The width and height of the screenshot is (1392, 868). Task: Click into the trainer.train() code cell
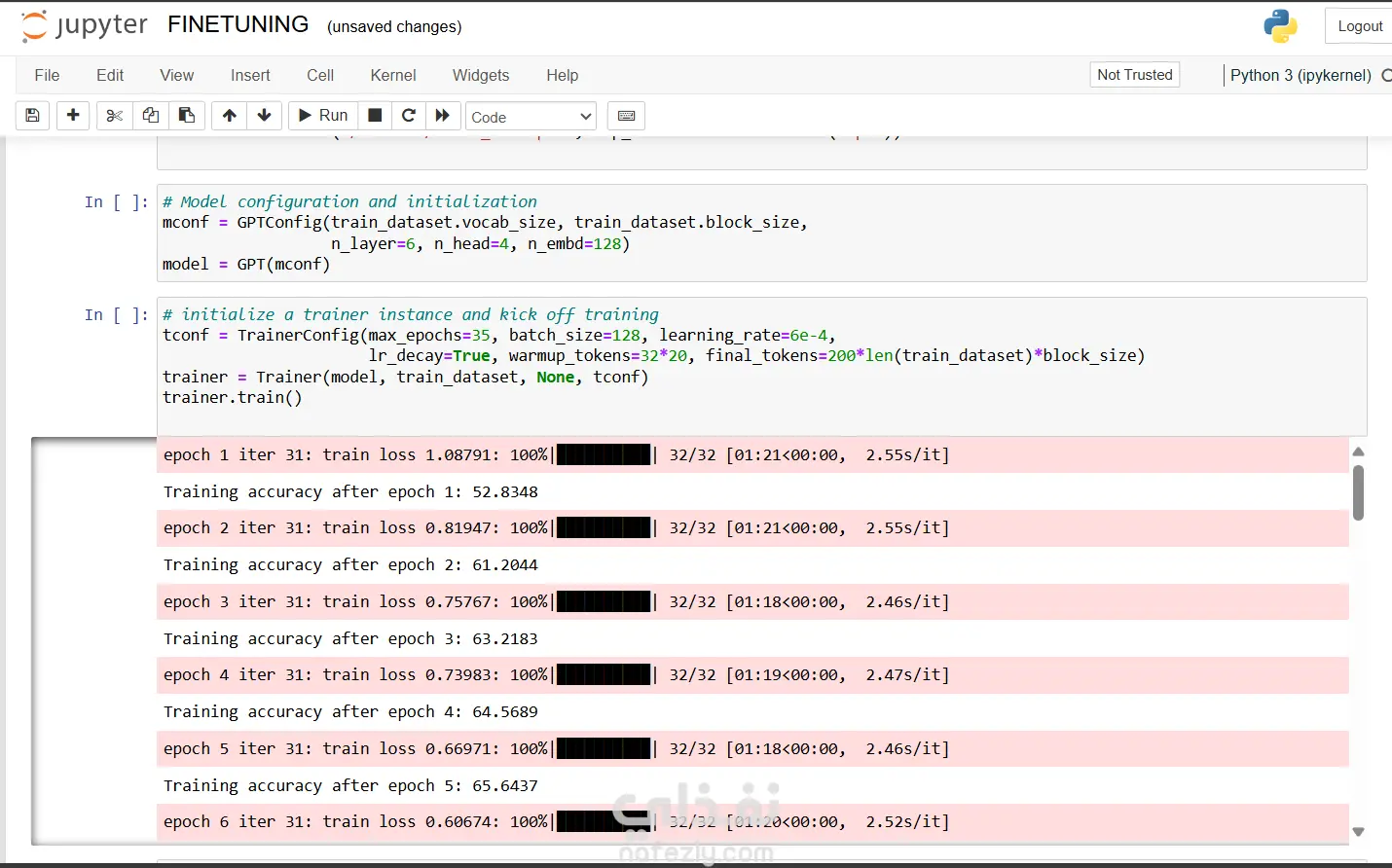tap(762, 366)
